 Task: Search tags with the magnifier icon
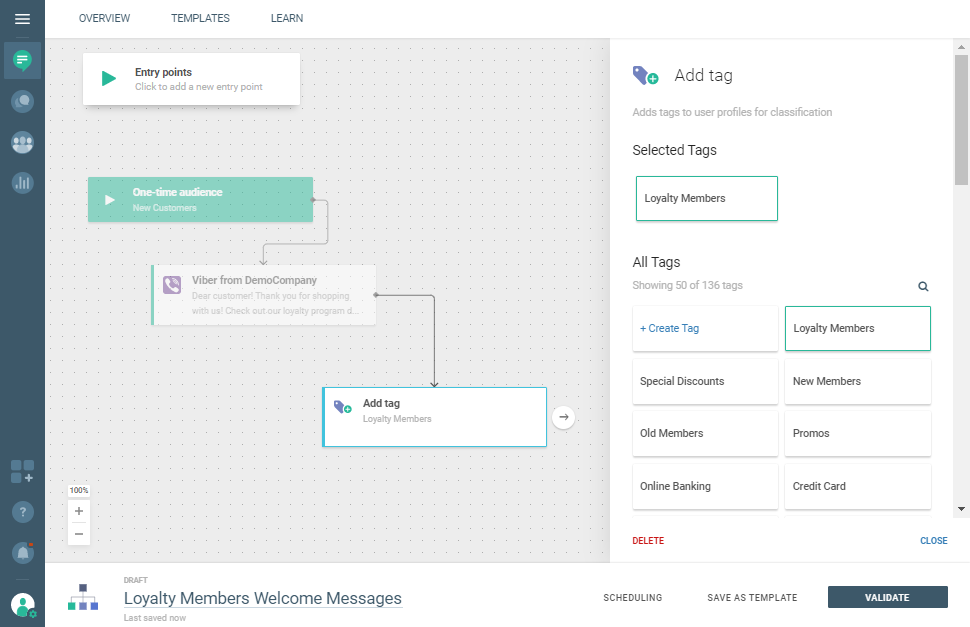[x=923, y=286]
